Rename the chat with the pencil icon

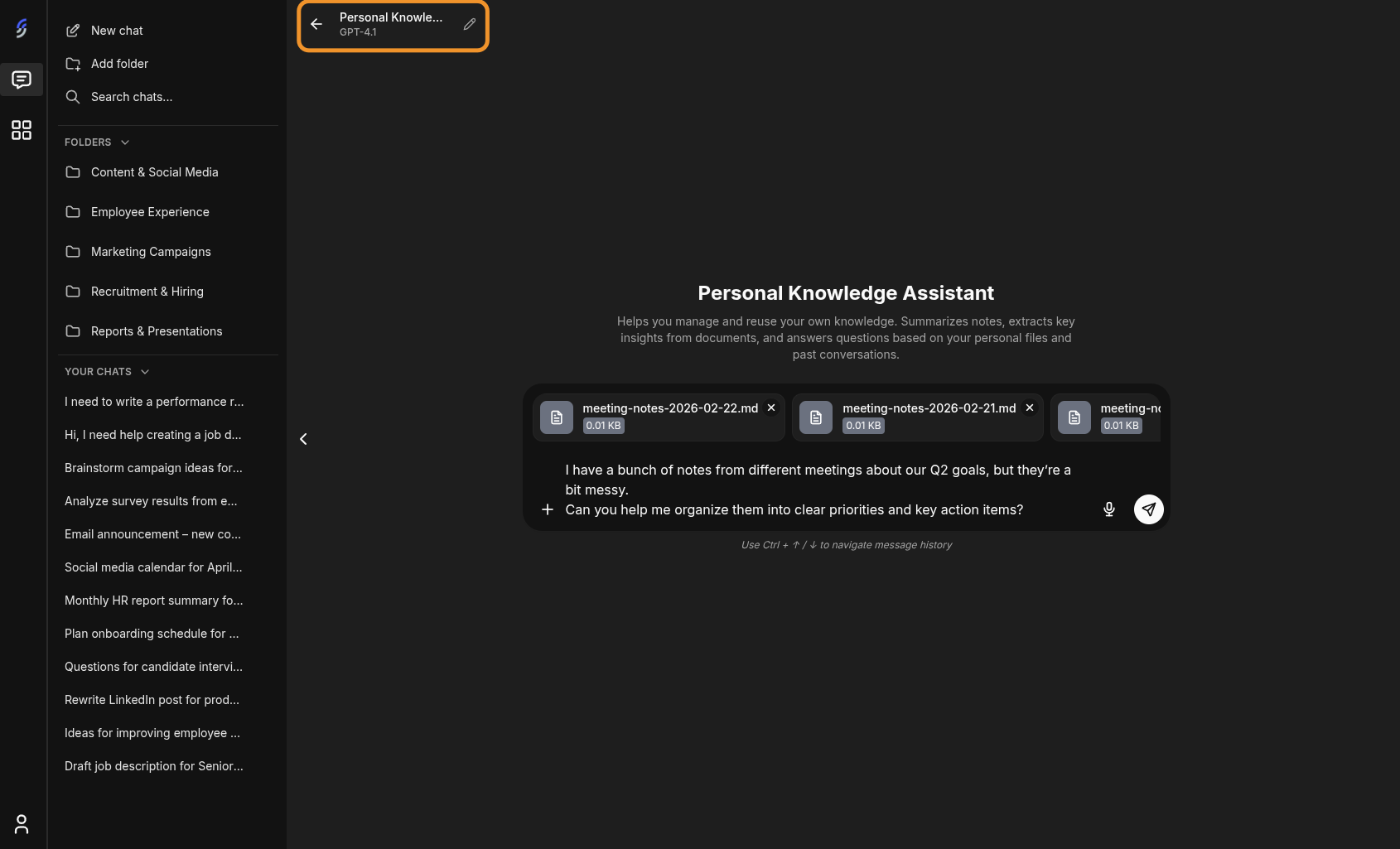click(x=469, y=24)
